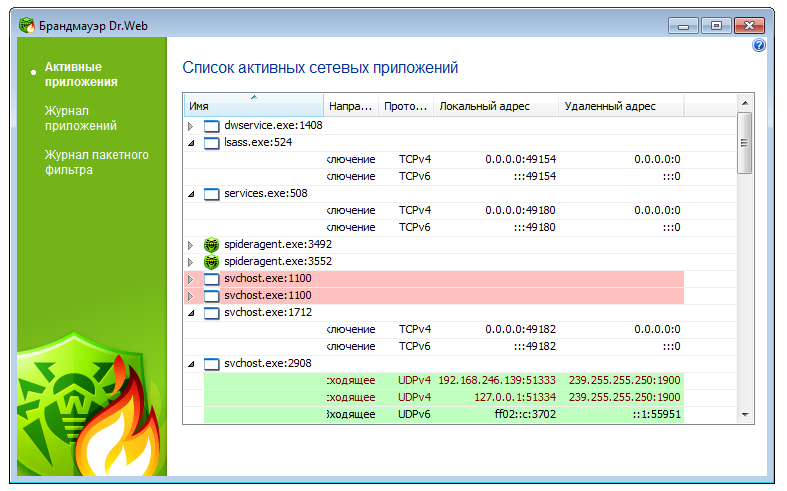
Task: Click the vertical scrollbar thumb
Action: [x=745, y=143]
